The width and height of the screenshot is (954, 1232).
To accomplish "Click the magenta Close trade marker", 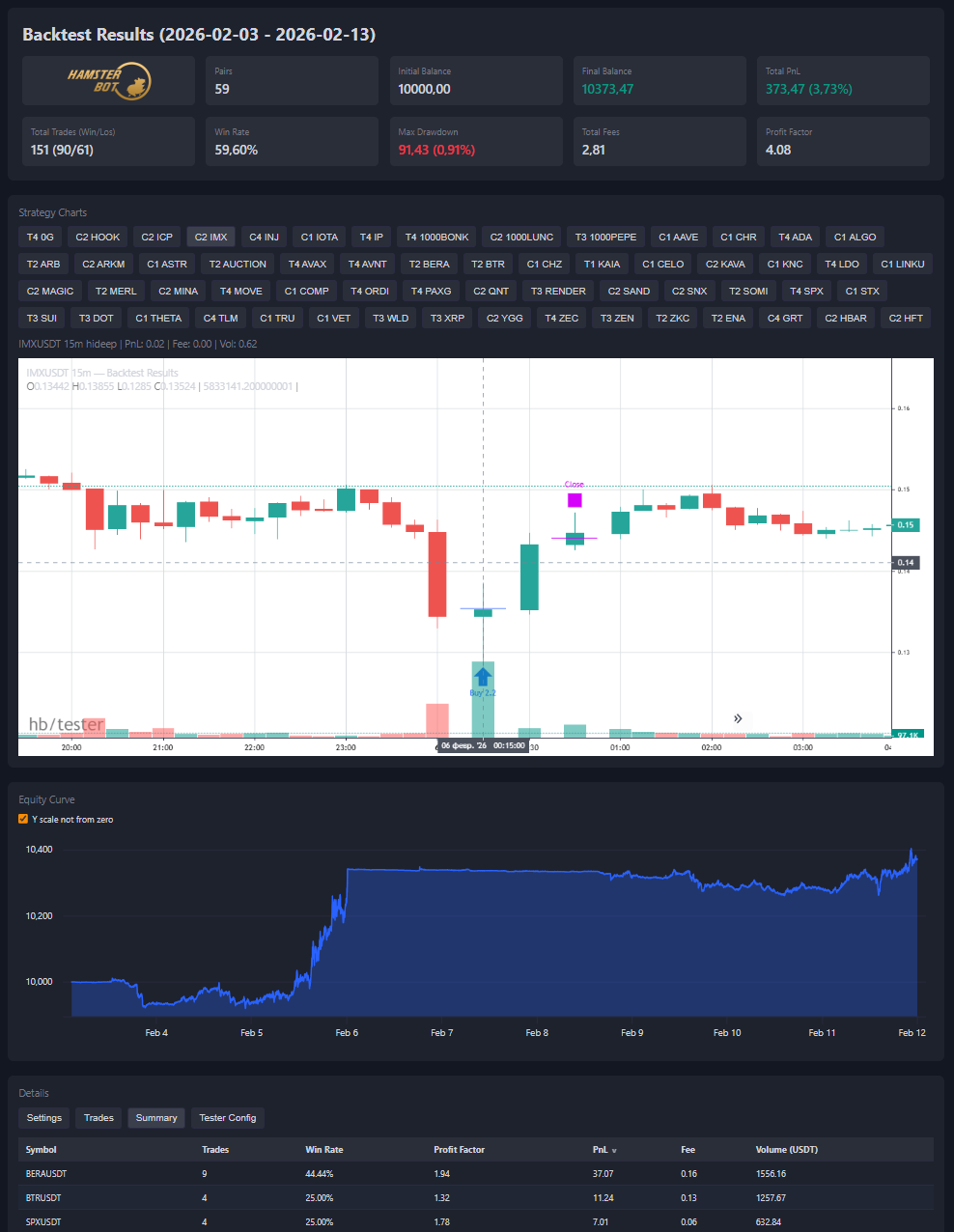I will [575, 500].
